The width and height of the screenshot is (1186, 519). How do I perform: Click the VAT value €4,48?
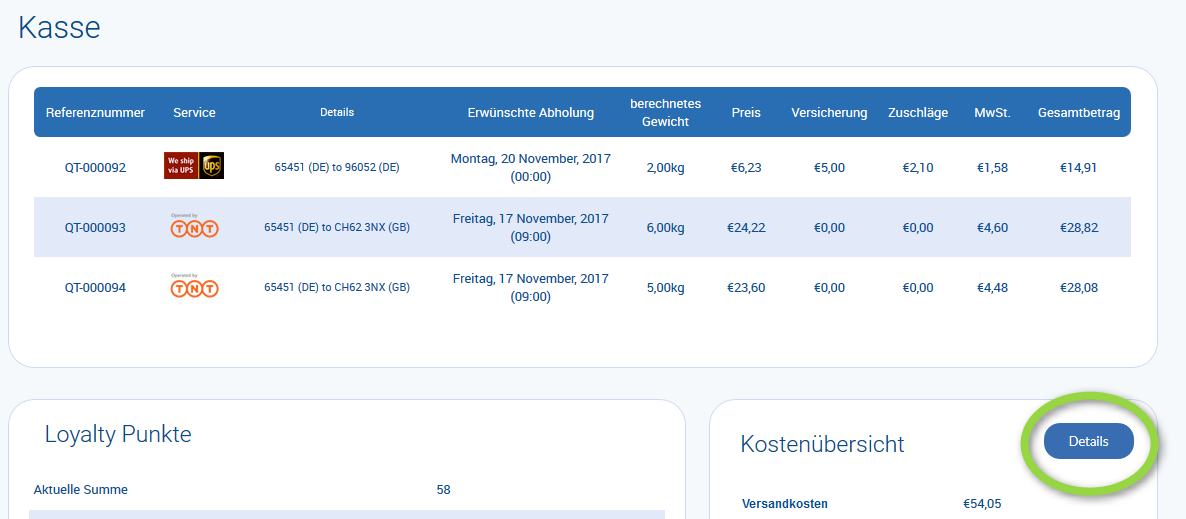pos(993,287)
